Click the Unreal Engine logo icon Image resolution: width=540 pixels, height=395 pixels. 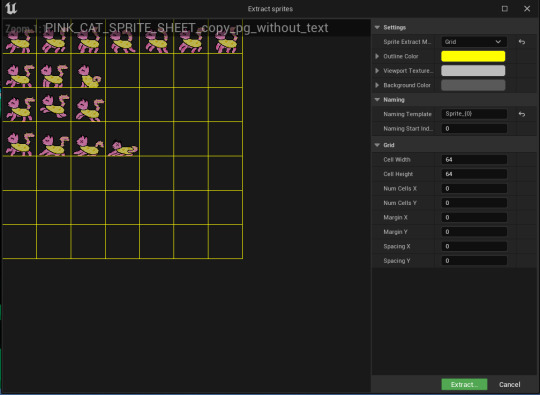tap(11, 9)
